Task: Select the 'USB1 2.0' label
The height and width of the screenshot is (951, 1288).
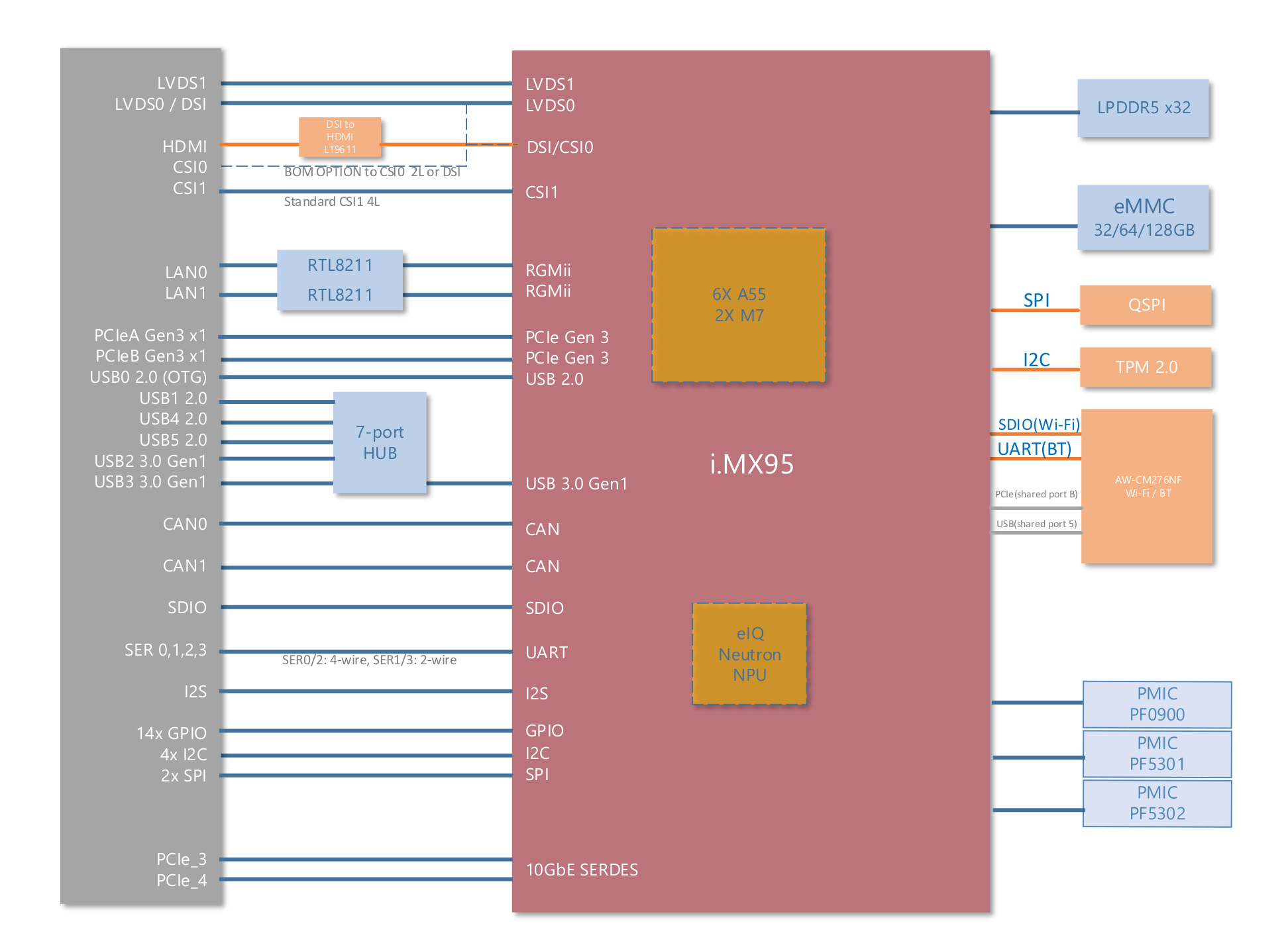Action: [x=173, y=399]
